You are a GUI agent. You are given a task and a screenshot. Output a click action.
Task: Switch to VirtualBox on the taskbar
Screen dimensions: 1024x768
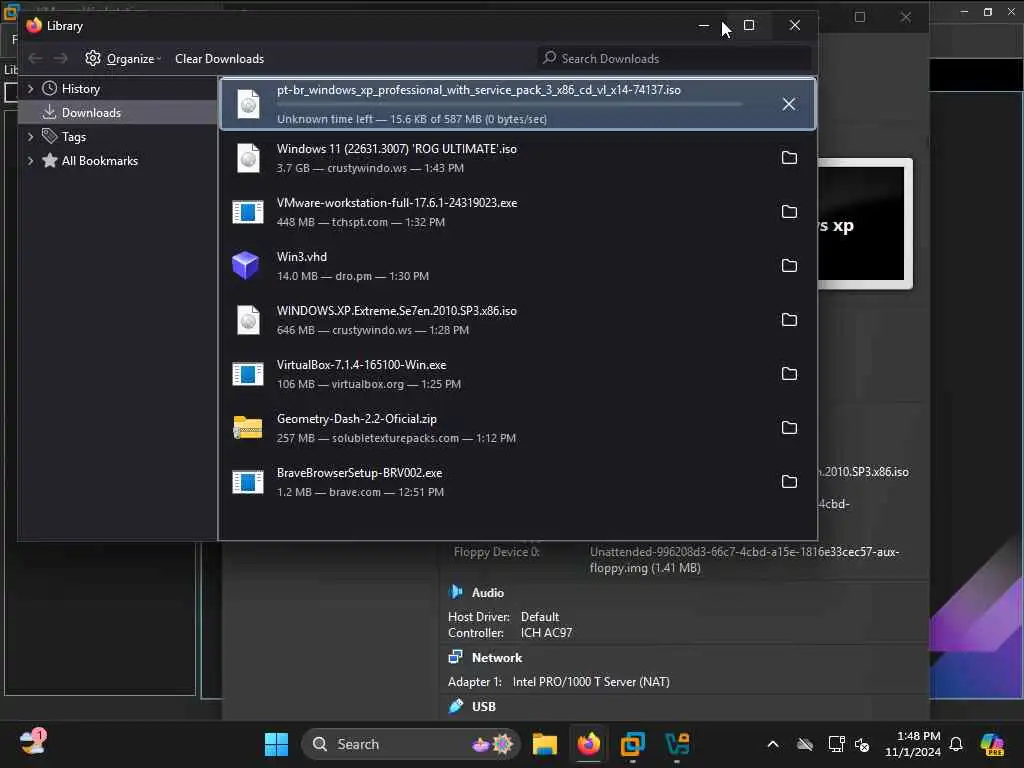(x=677, y=744)
